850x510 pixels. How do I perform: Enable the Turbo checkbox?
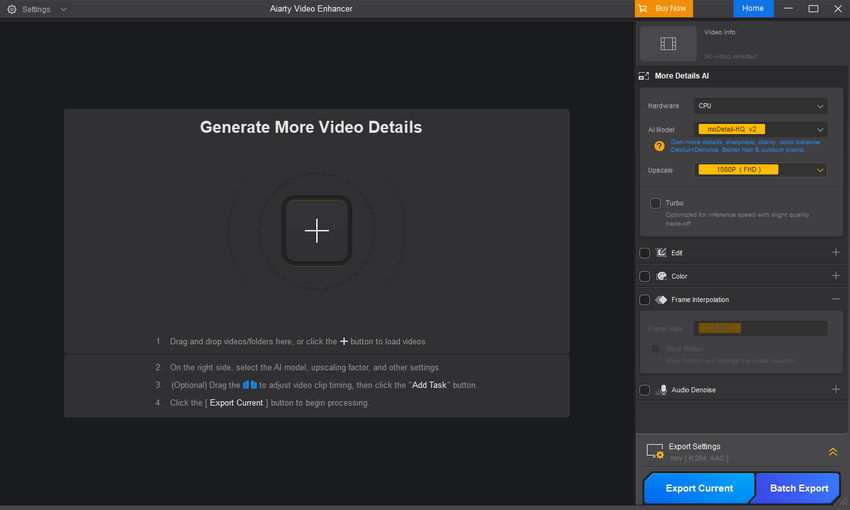(x=655, y=203)
